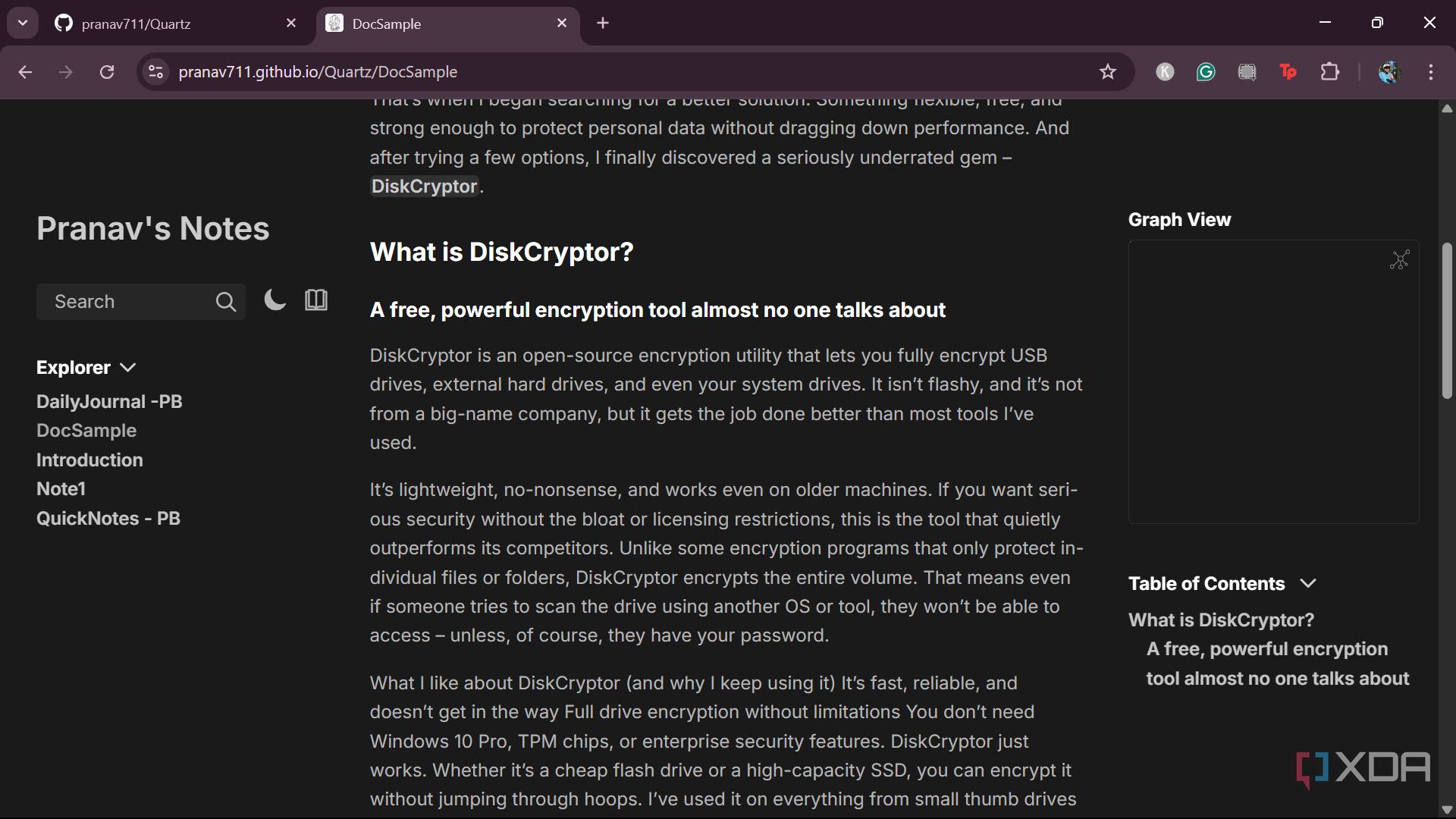Toggle dark mode with the moon icon
The height and width of the screenshot is (819, 1456).
pos(275,300)
